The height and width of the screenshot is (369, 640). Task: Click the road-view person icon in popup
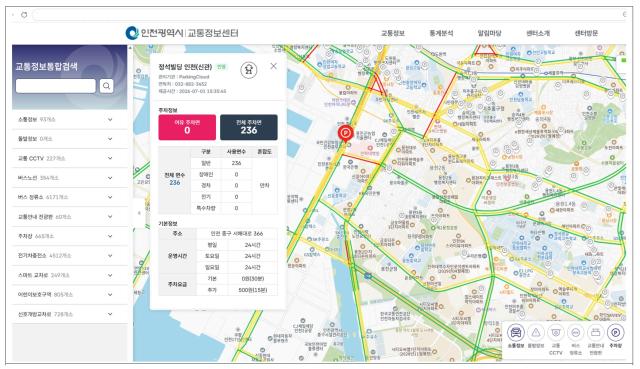click(249, 70)
